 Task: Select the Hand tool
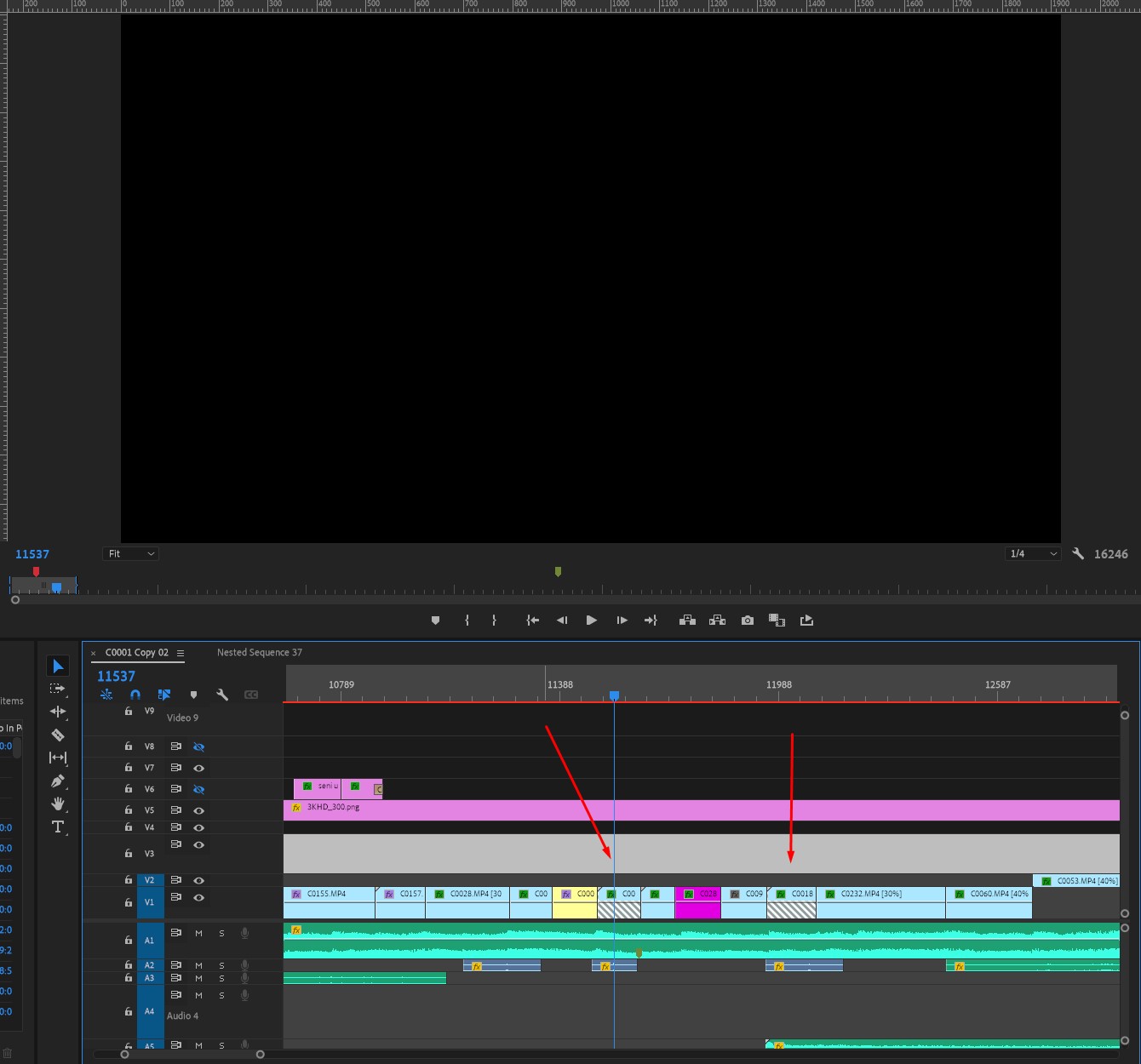coord(58,803)
